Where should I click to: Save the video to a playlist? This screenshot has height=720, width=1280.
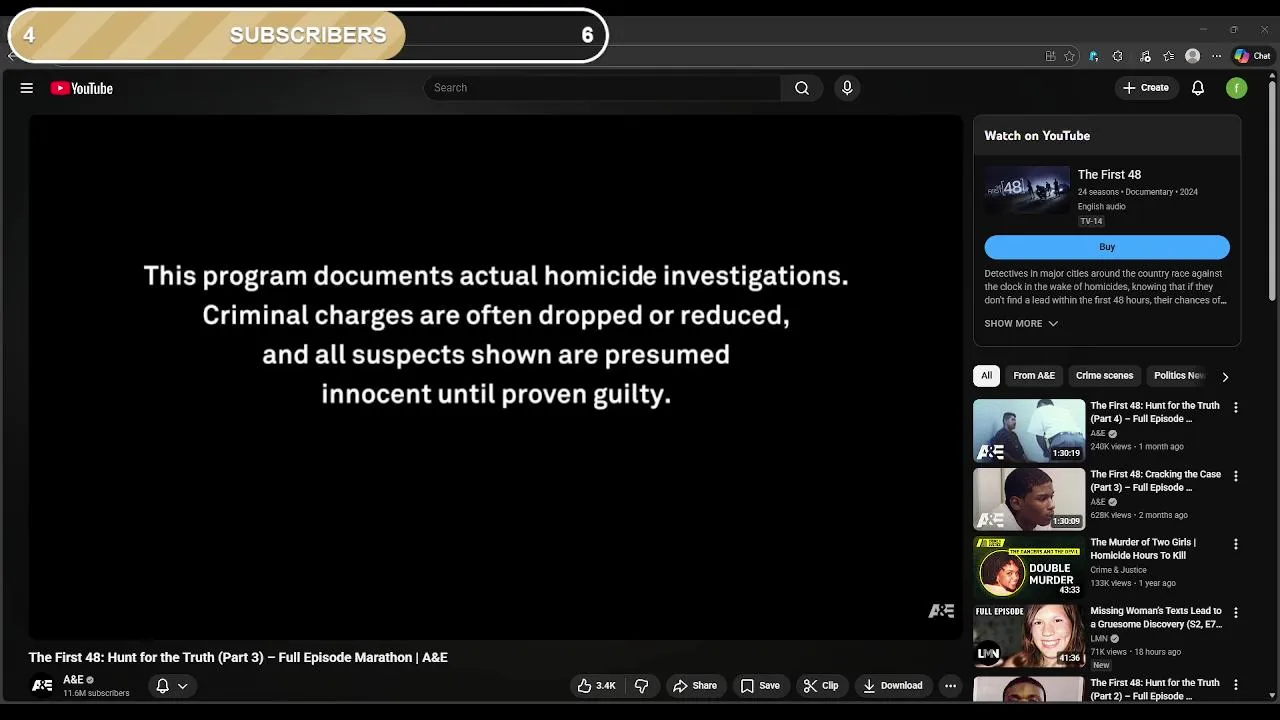coord(760,686)
